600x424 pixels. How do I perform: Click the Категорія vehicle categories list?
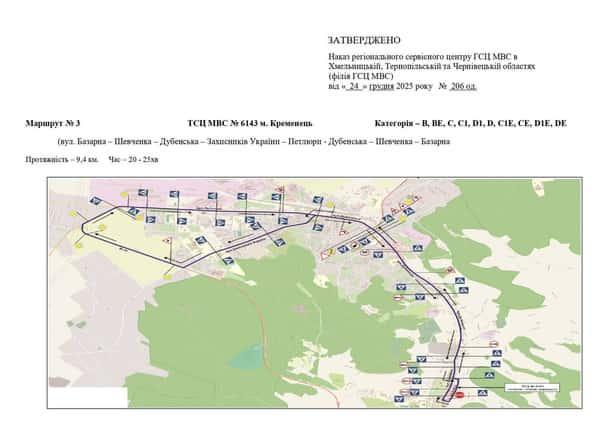470,122
